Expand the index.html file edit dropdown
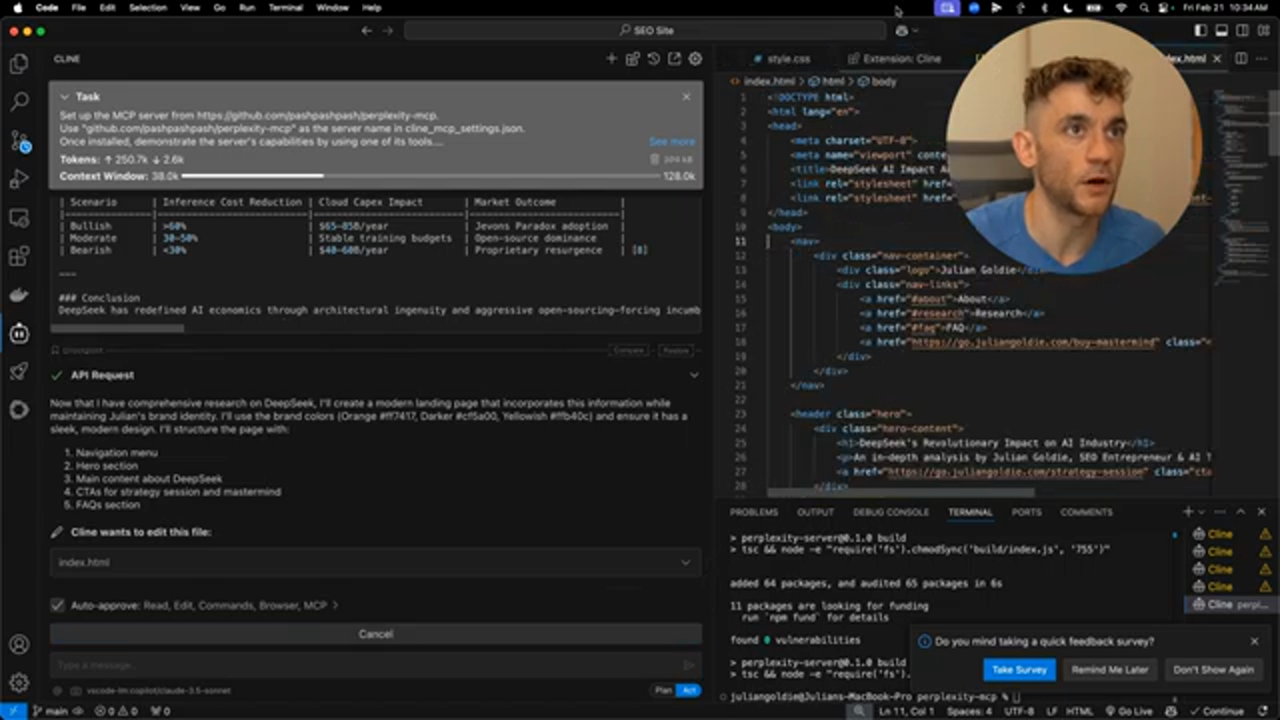1280x720 pixels. tap(685, 562)
